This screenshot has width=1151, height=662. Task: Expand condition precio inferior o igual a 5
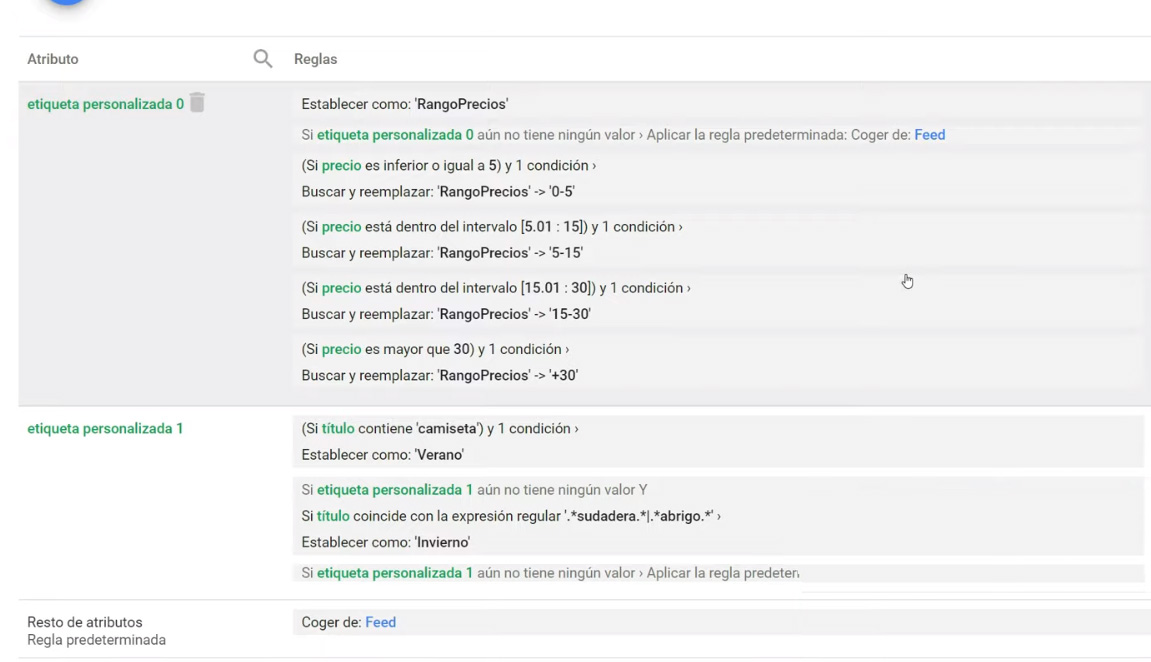click(x=449, y=166)
